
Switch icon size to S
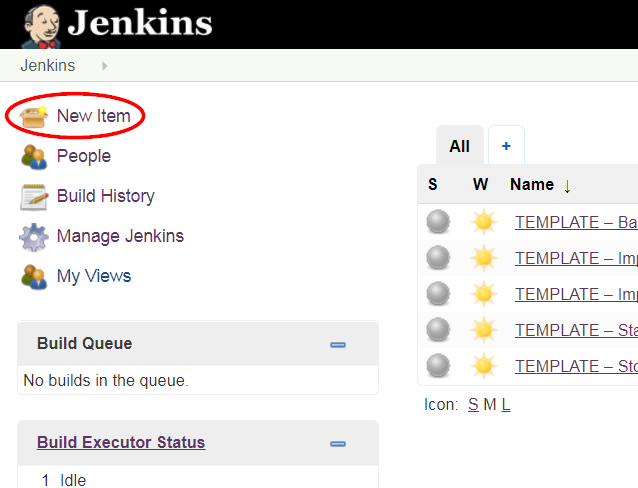click(x=473, y=405)
